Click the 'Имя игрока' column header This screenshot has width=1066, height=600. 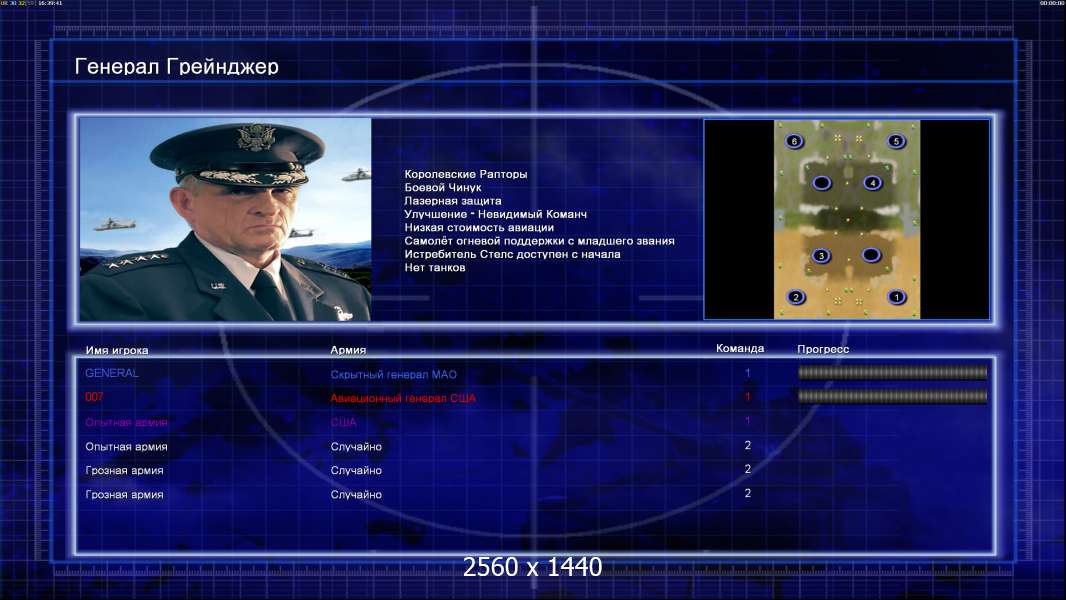point(117,351)
